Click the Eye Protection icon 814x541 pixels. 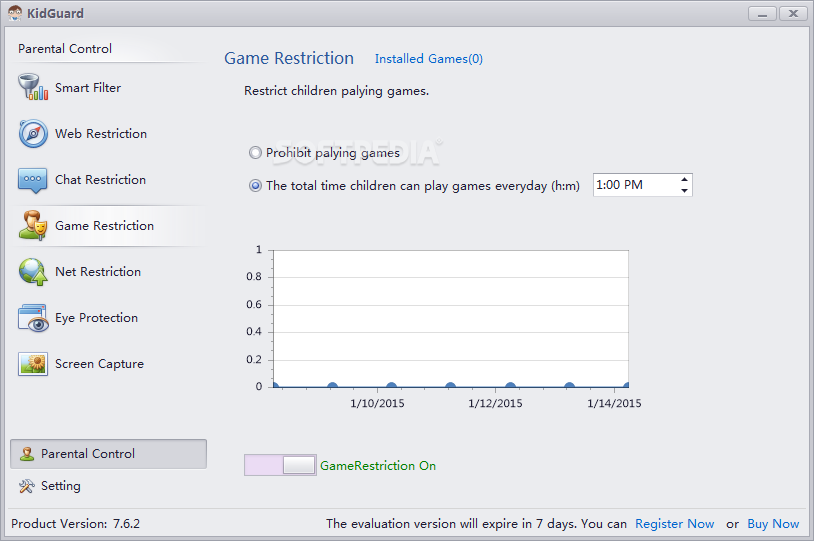(33, 318)
